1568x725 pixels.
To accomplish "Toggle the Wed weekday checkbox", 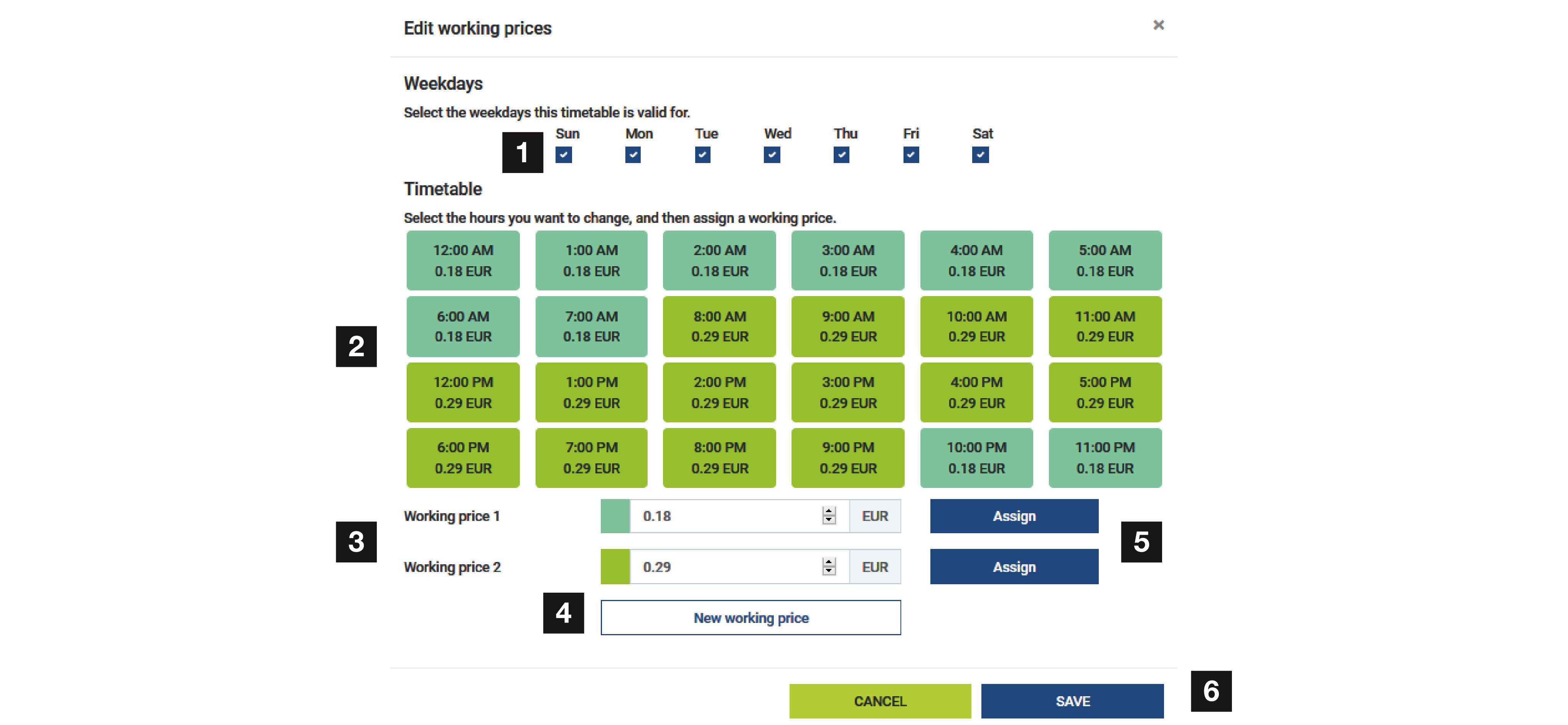I will [771, 155].
